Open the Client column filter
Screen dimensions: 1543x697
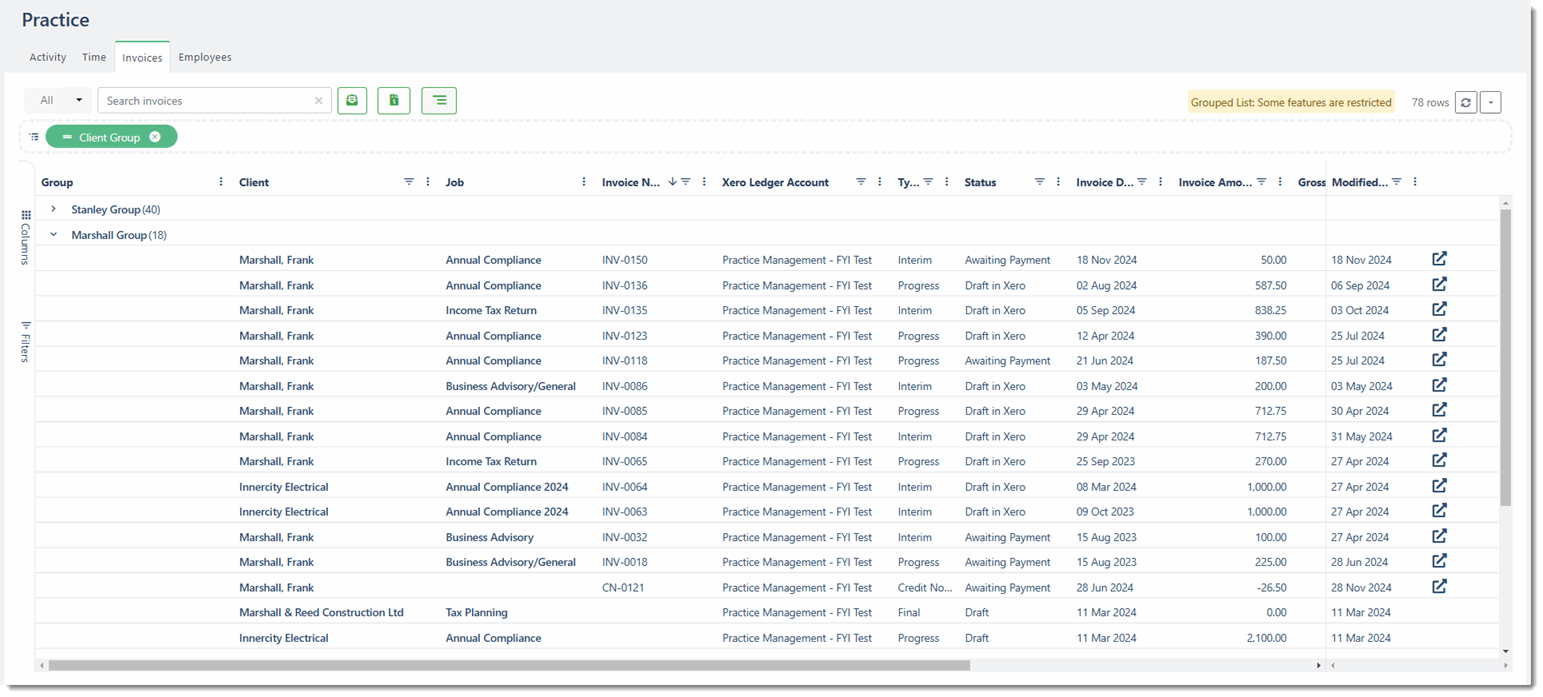pos(409,182)
